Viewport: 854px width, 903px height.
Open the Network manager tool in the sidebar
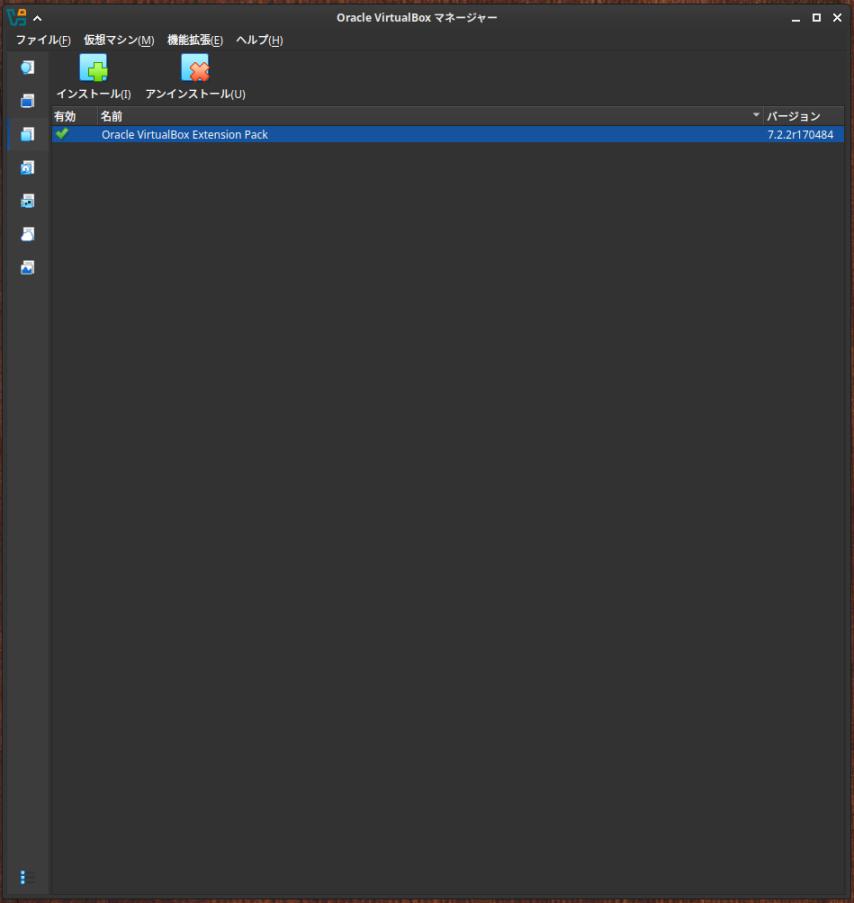pos(27,201)
